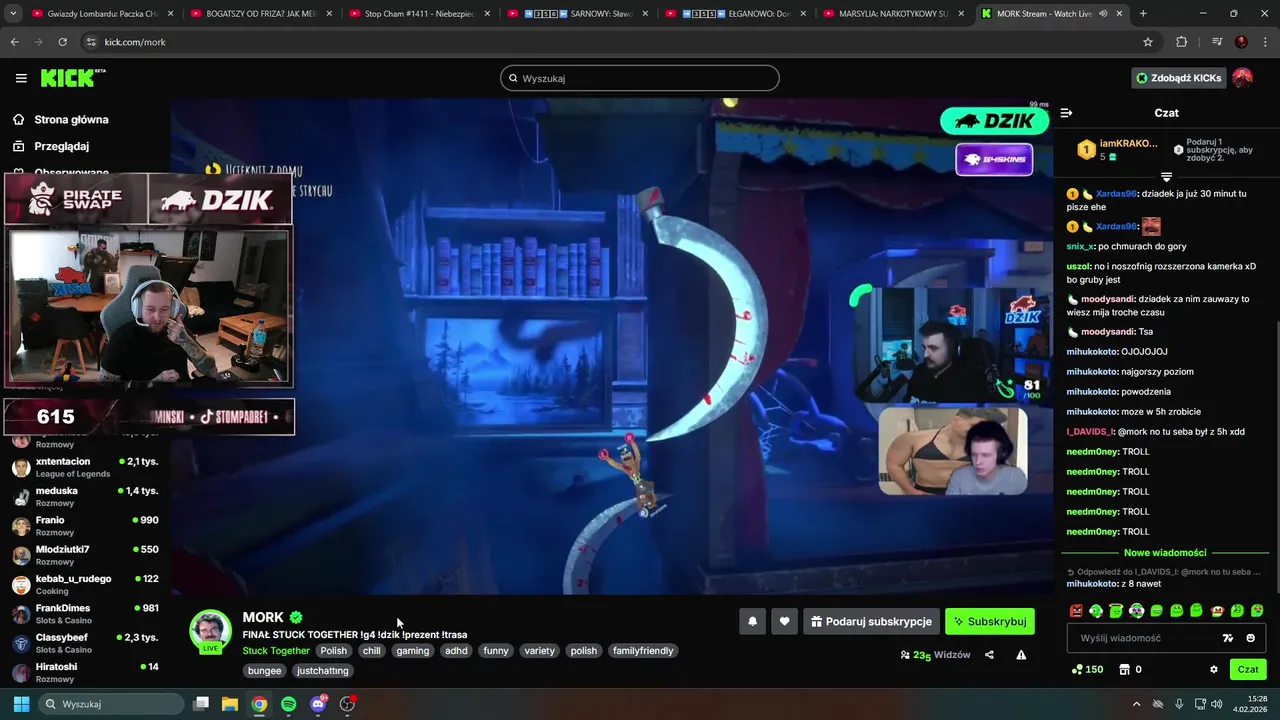
Task: Toggle the heart follow button for MORK
Action: 784,621
